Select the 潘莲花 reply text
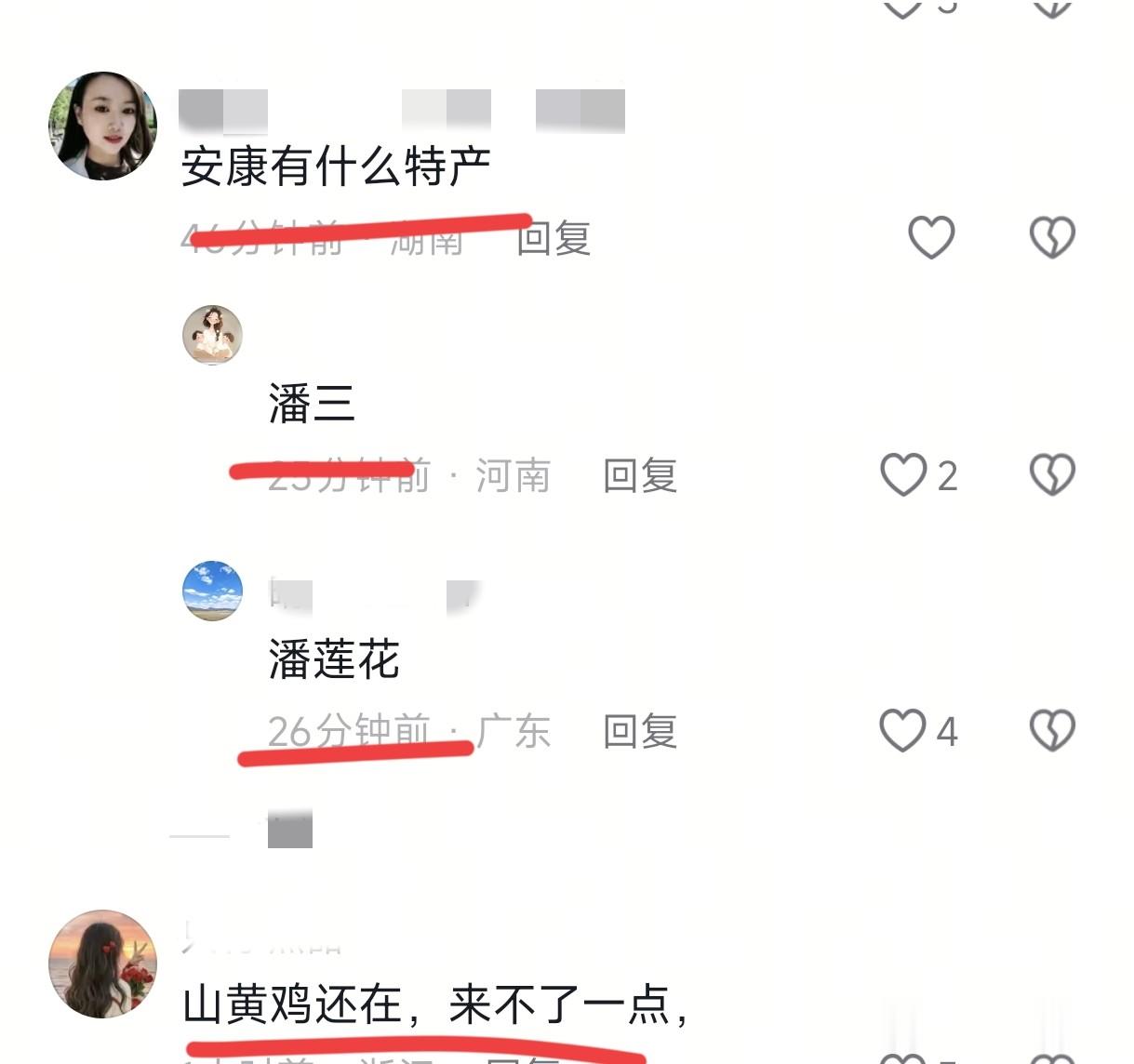1134x1064 pixels. point(334,659)
